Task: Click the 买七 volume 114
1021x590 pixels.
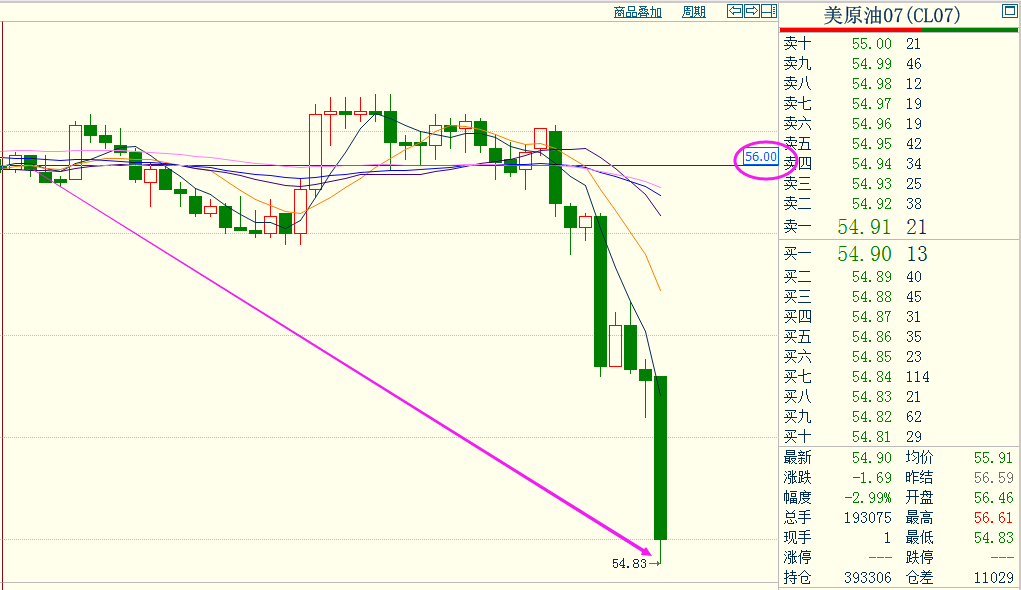Action: tap(917, 376)
